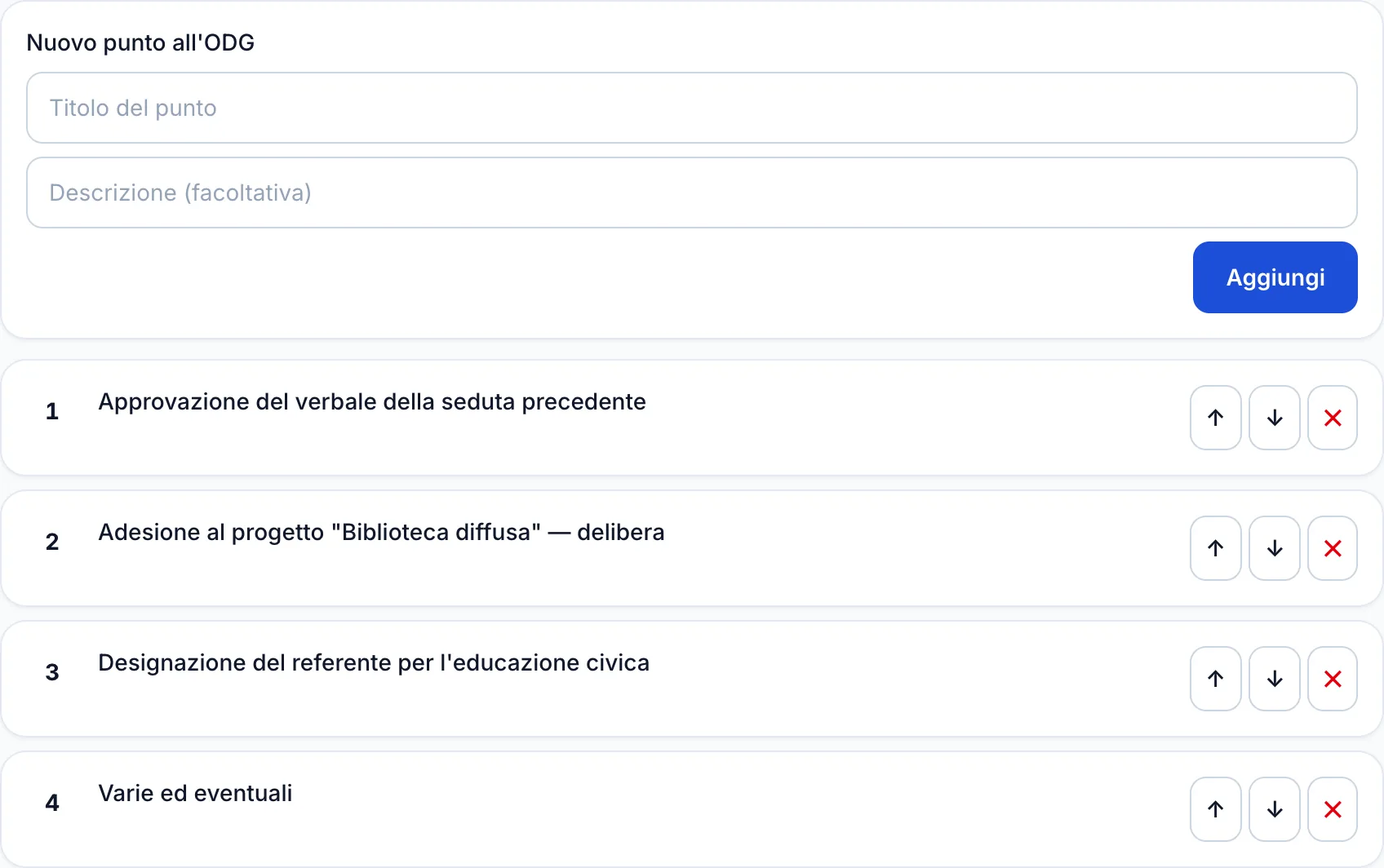The image size is (1384, 868).
Task: Click the Aggiungi button
Action: tap(1275, 277)
